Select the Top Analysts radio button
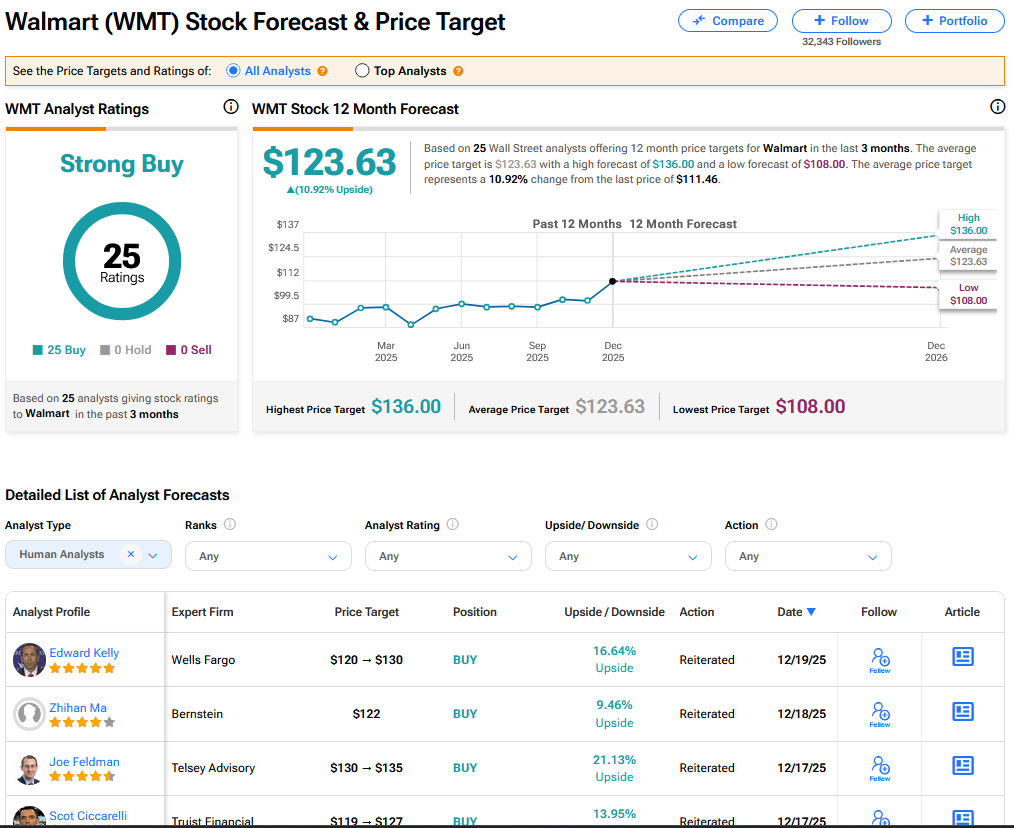1014x828 pixels. click(363, 71)
